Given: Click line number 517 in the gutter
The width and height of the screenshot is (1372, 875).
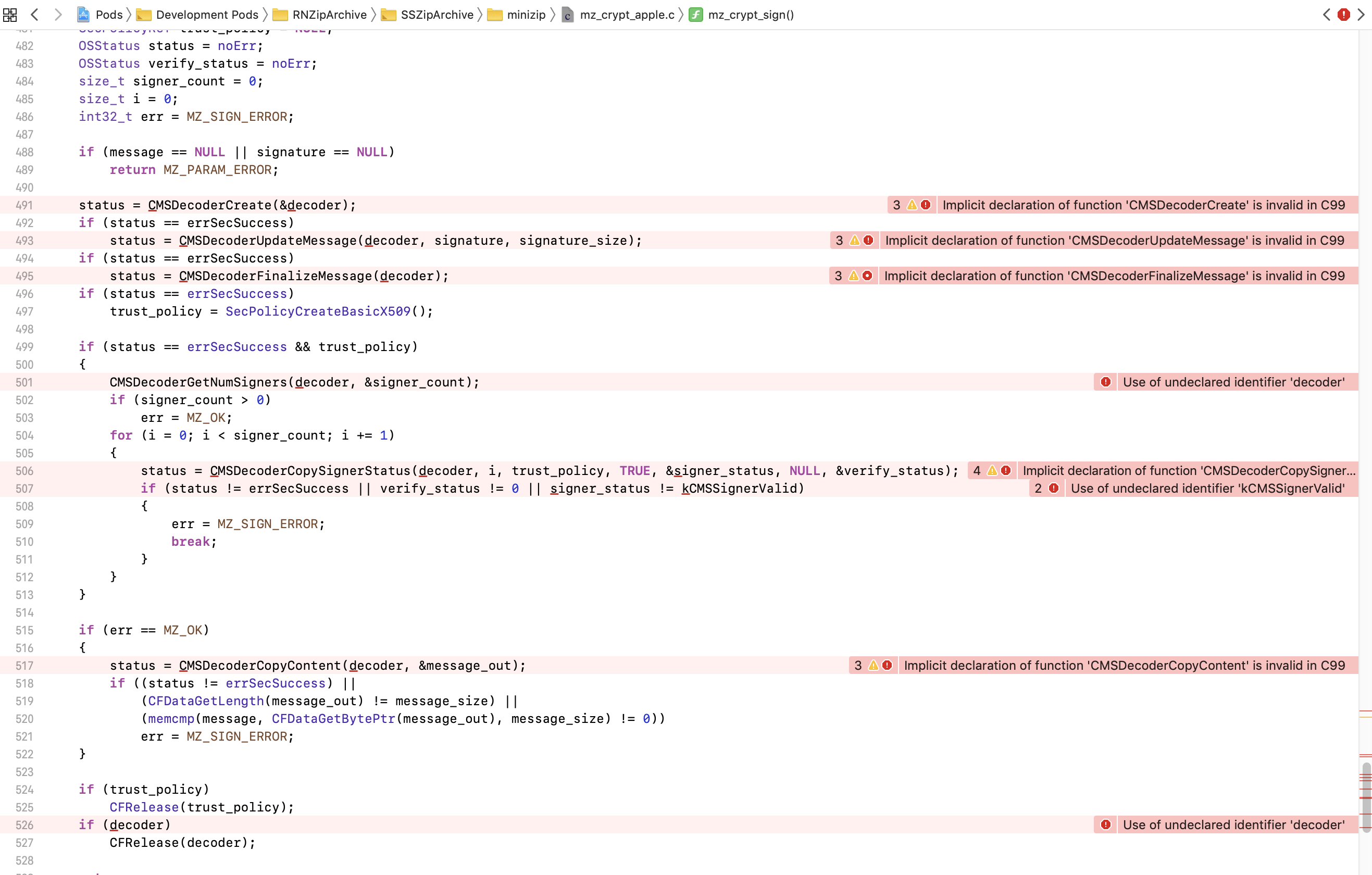Looking at the screenshot, I should coord(25,666).
